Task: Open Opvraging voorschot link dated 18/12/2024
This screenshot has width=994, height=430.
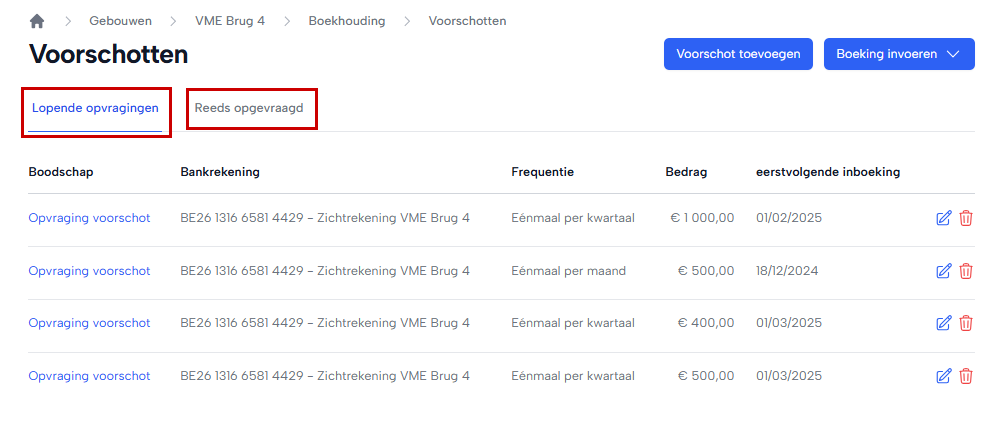Action: pos(89,271)
